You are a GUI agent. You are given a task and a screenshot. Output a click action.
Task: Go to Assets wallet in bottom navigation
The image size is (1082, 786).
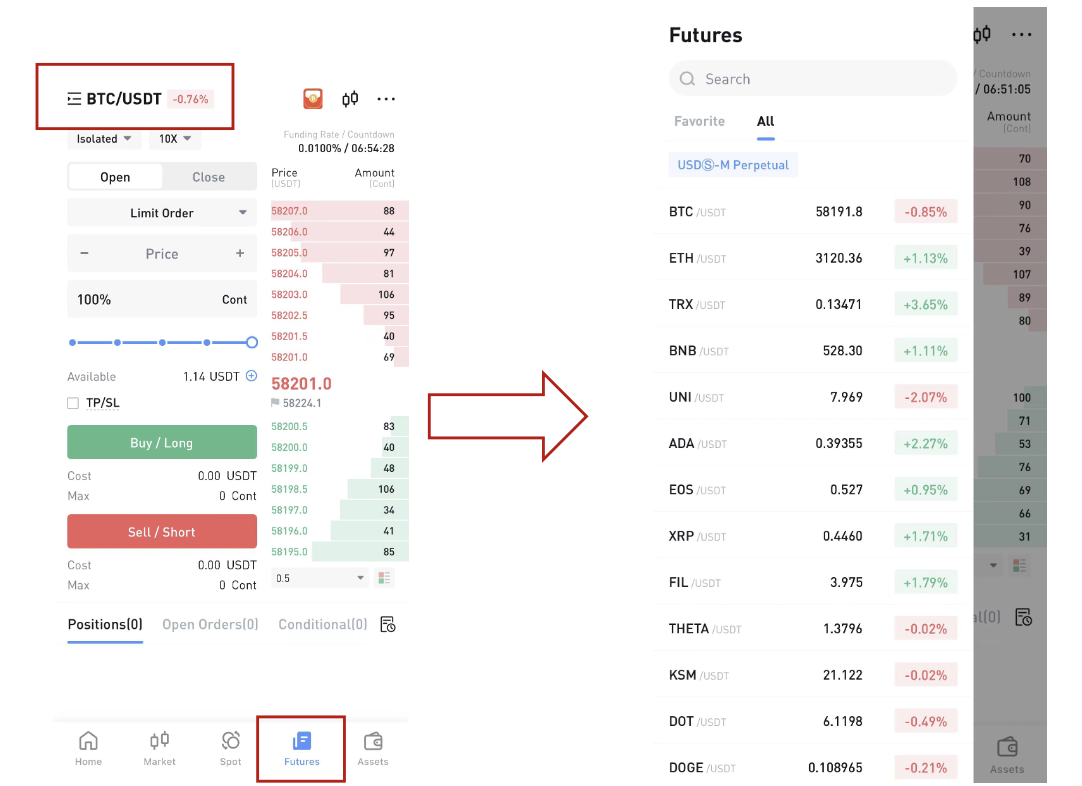coord(373,749)
